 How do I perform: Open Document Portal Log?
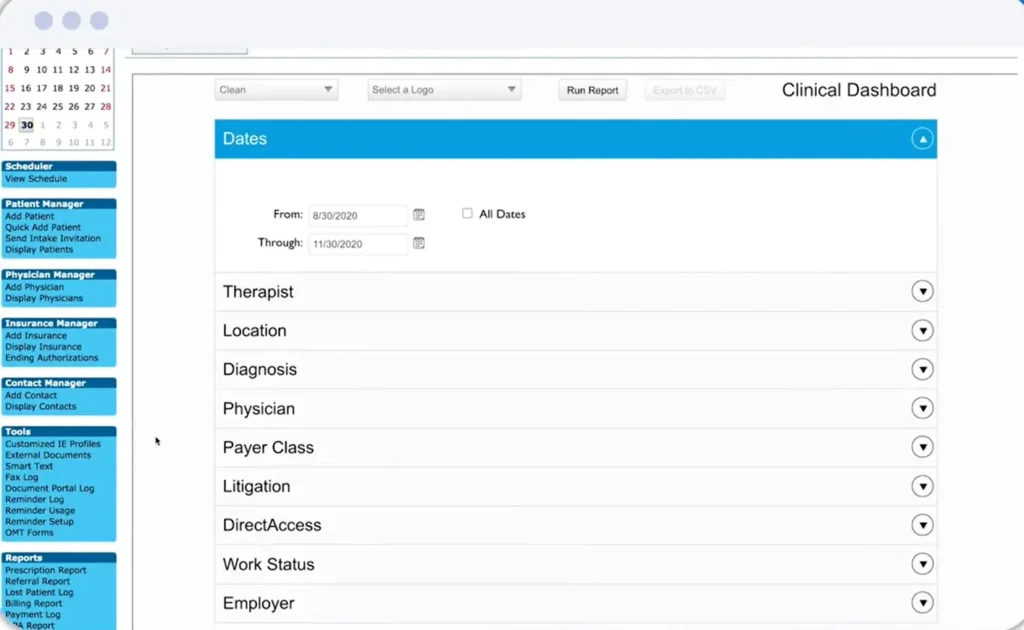50,488
